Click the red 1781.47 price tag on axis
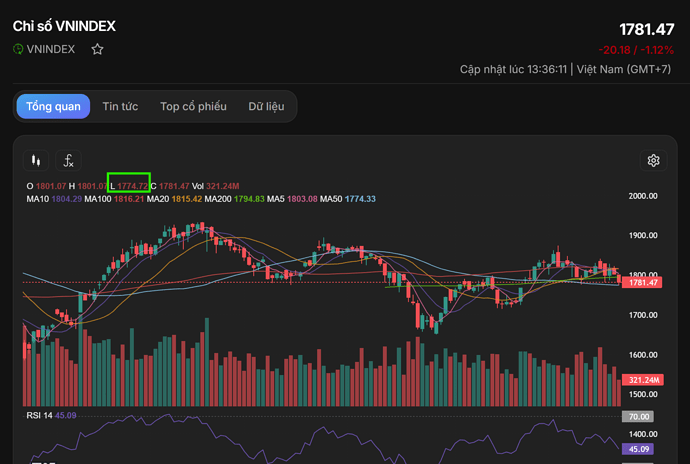Image resolution: width=690 pixels, height=464 pixels. point(642,283)
